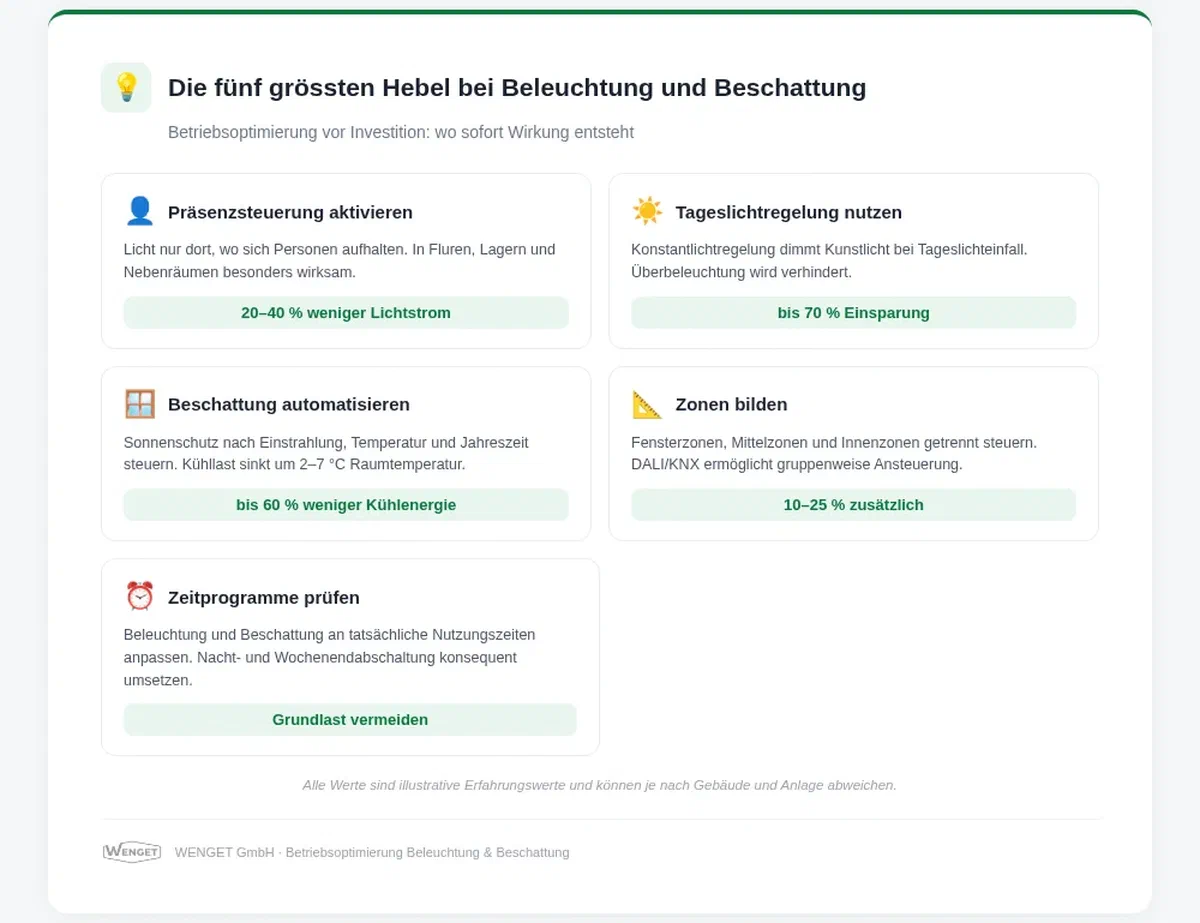Click the text 'Beleuchtung und Beschattung an tatsächliche Nutzungszeiten'
The height and width of the screenshot is (923, 1200).
[329, 634]
